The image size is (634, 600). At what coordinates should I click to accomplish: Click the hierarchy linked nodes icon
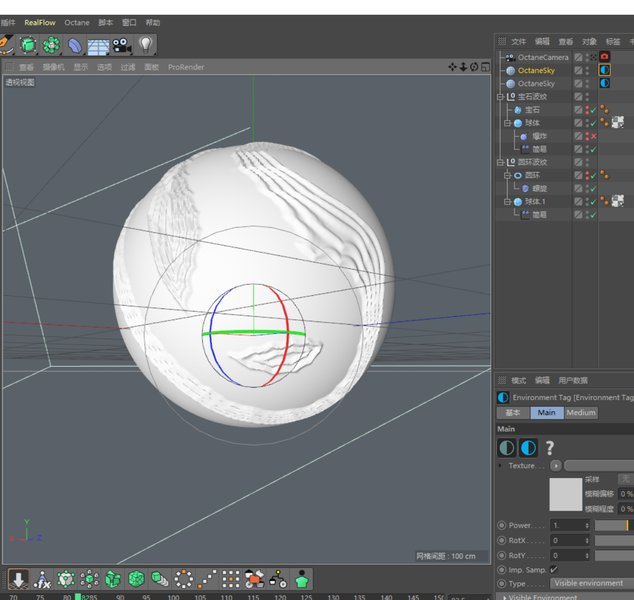[278, 579]
